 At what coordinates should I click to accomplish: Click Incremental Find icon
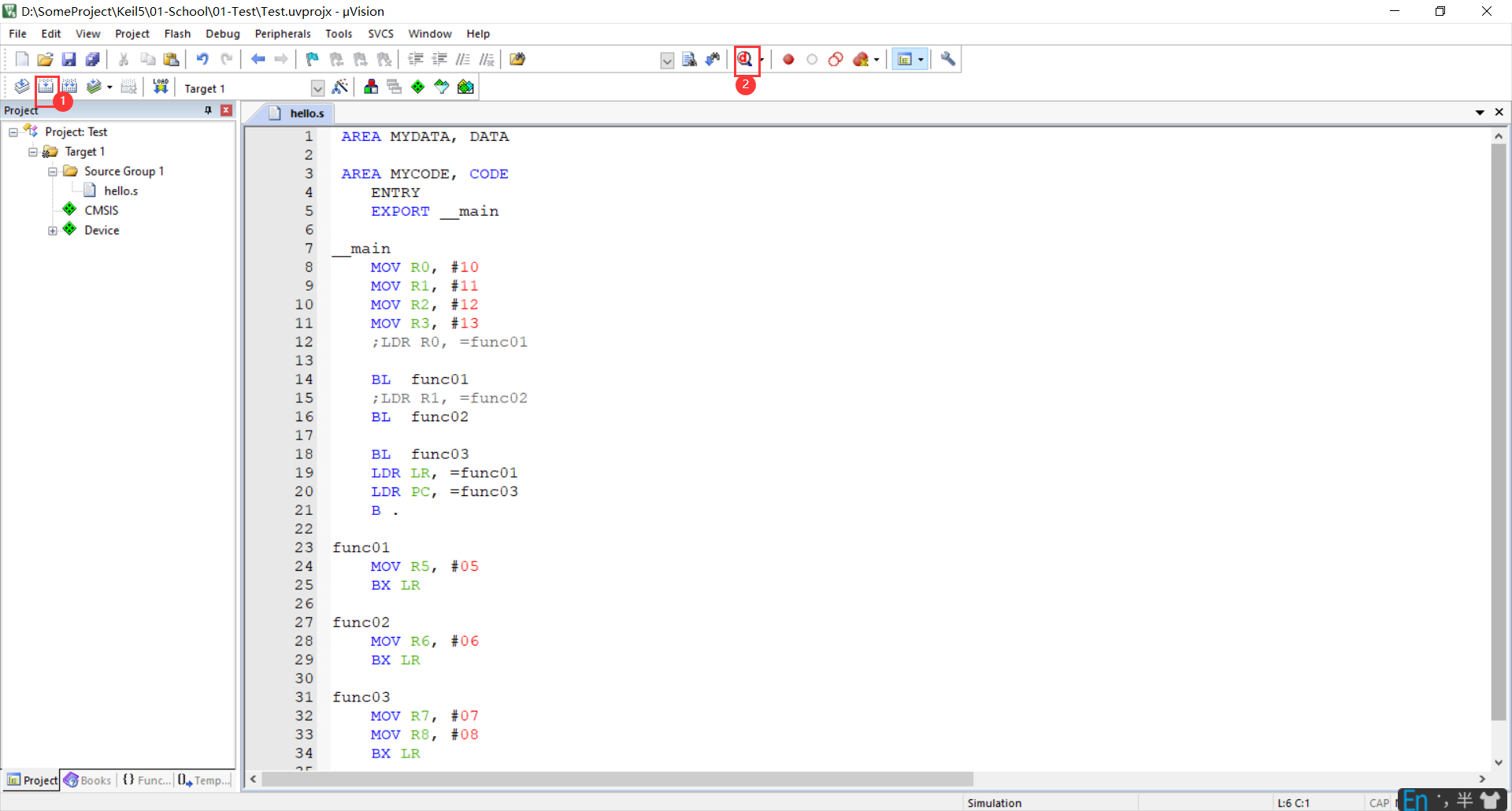[713, 59]
